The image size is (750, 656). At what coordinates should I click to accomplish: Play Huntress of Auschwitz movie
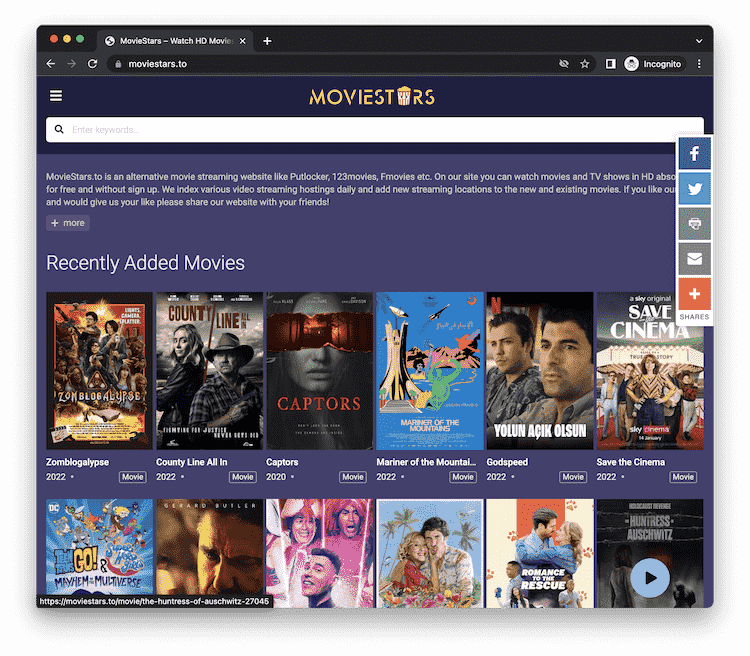[x=650, y=578]
